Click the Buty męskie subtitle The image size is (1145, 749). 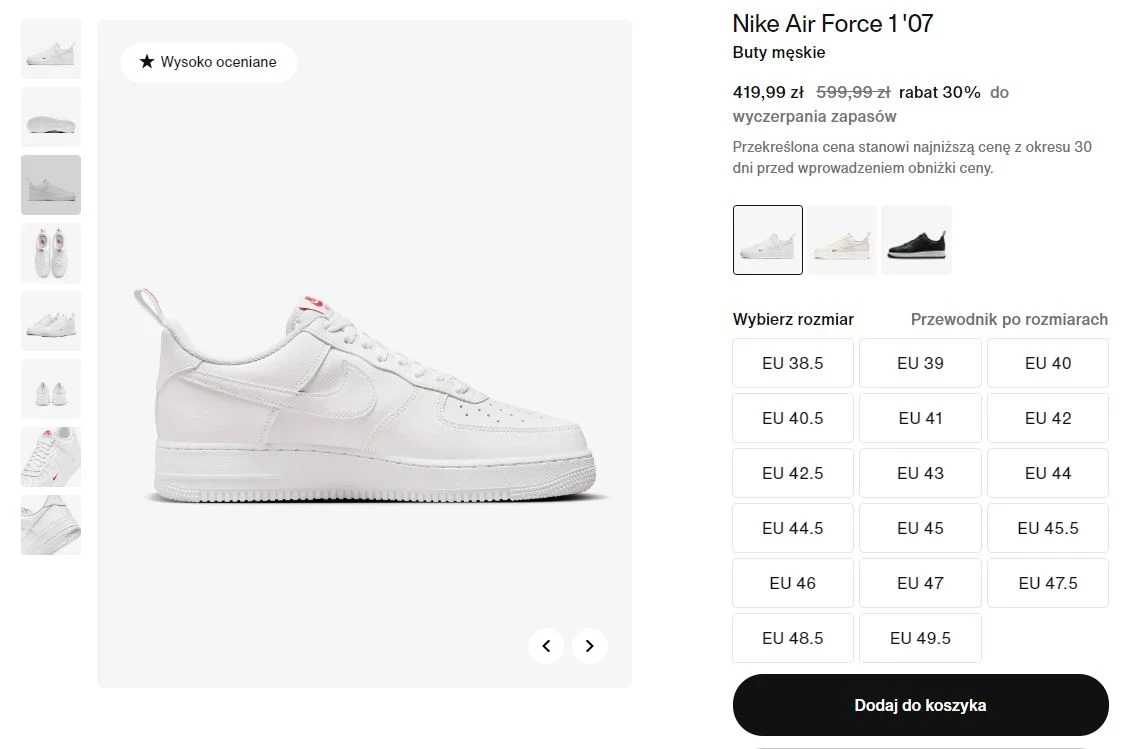(x=778, y=52)
